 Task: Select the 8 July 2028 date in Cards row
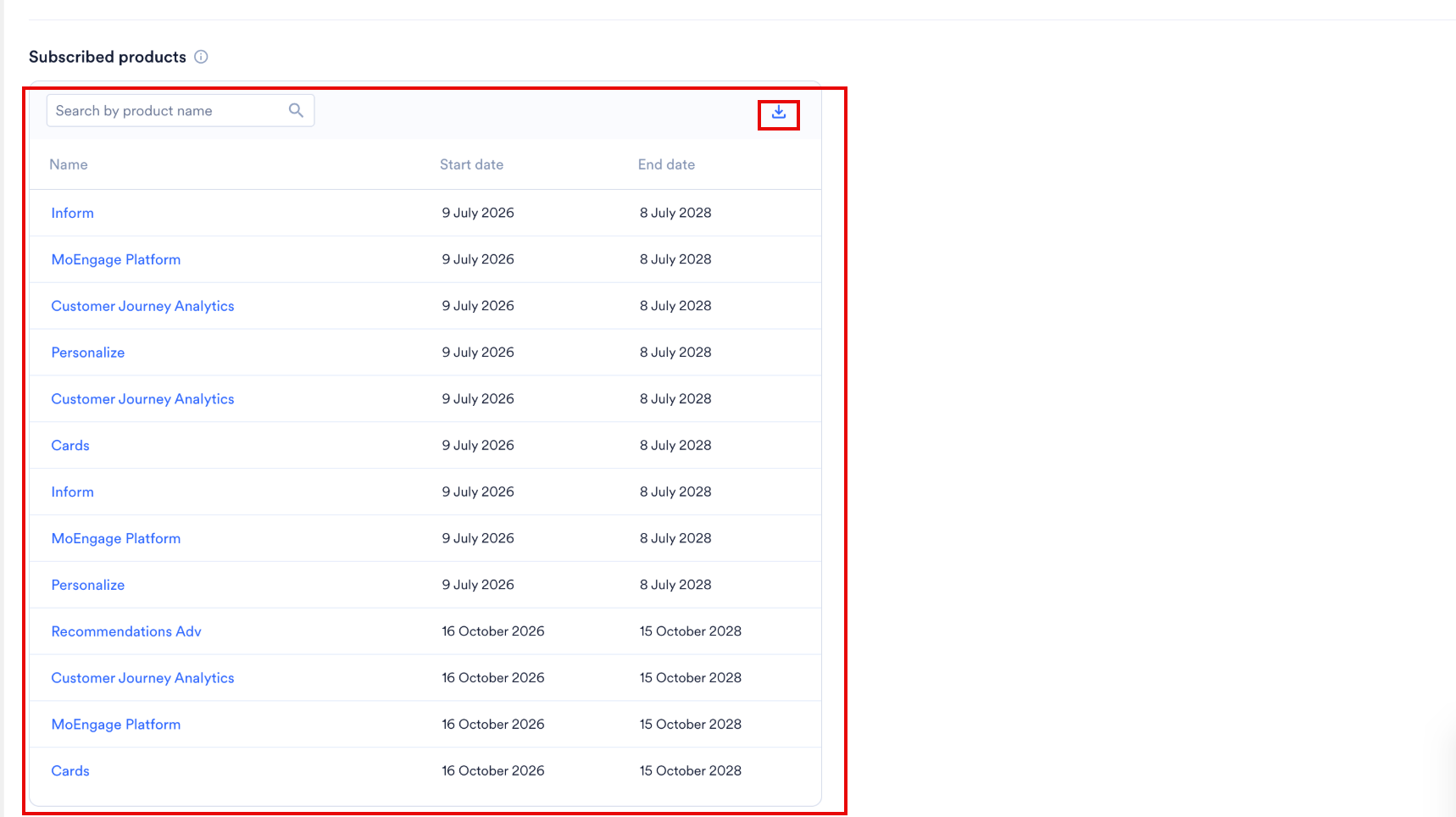coord(675,445)
